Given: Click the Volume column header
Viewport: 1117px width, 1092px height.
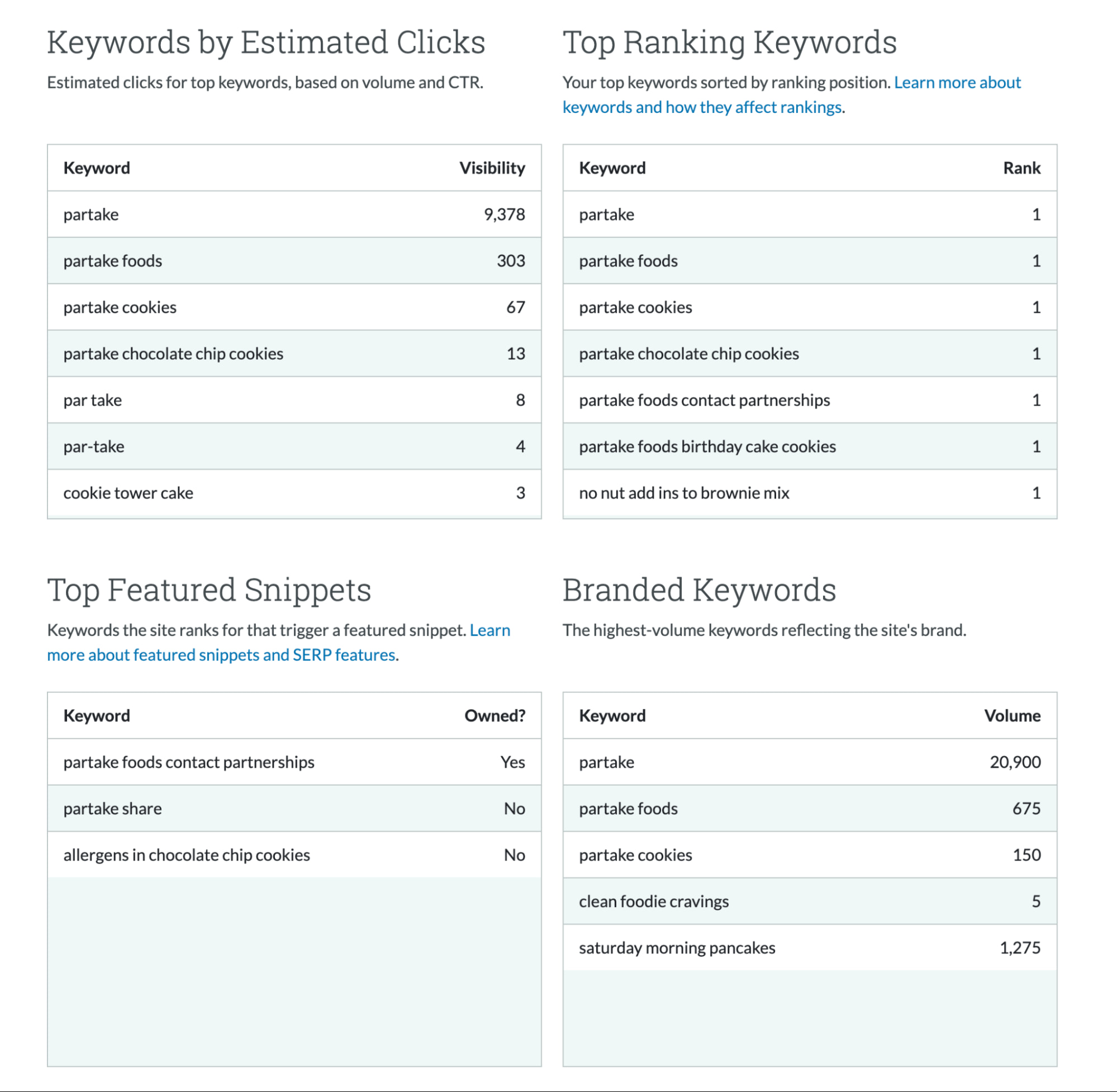Looking at the screenshot, I should [1012, 716].
